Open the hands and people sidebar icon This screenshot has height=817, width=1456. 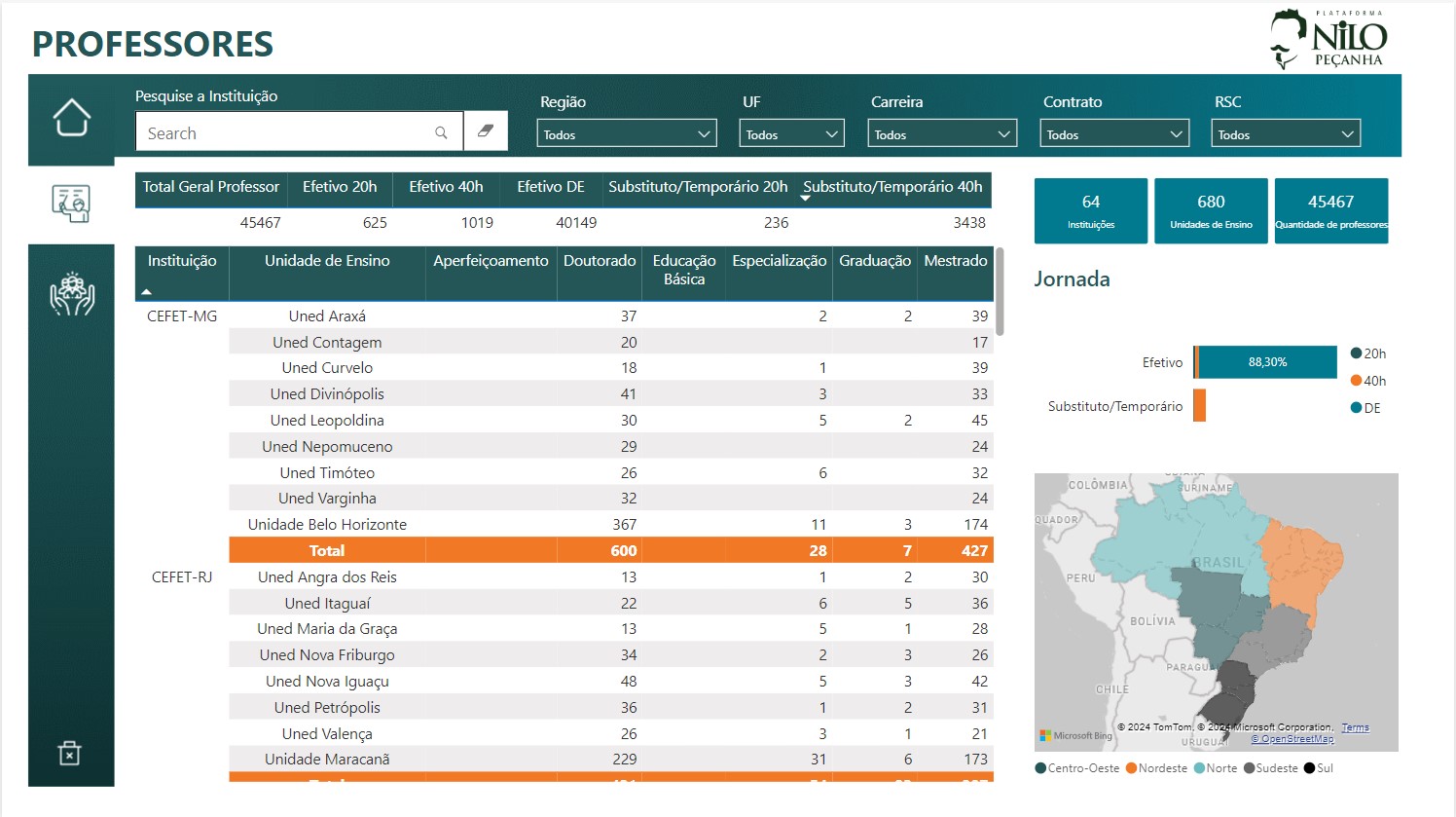click(x=71, y=295)
